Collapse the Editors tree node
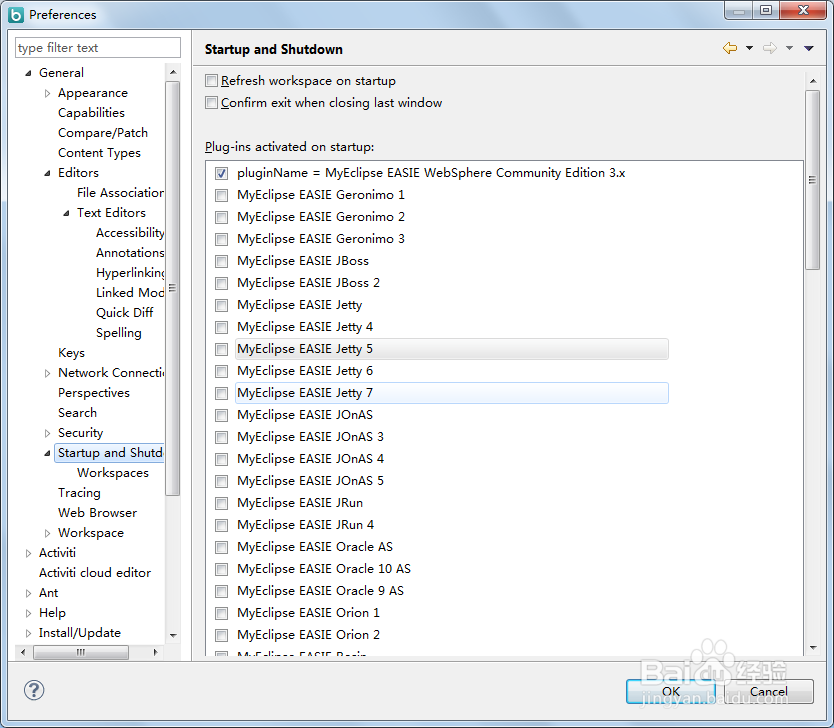Image resolution: width=834 pixels, height=728 pixels. (x=47, y=173)
